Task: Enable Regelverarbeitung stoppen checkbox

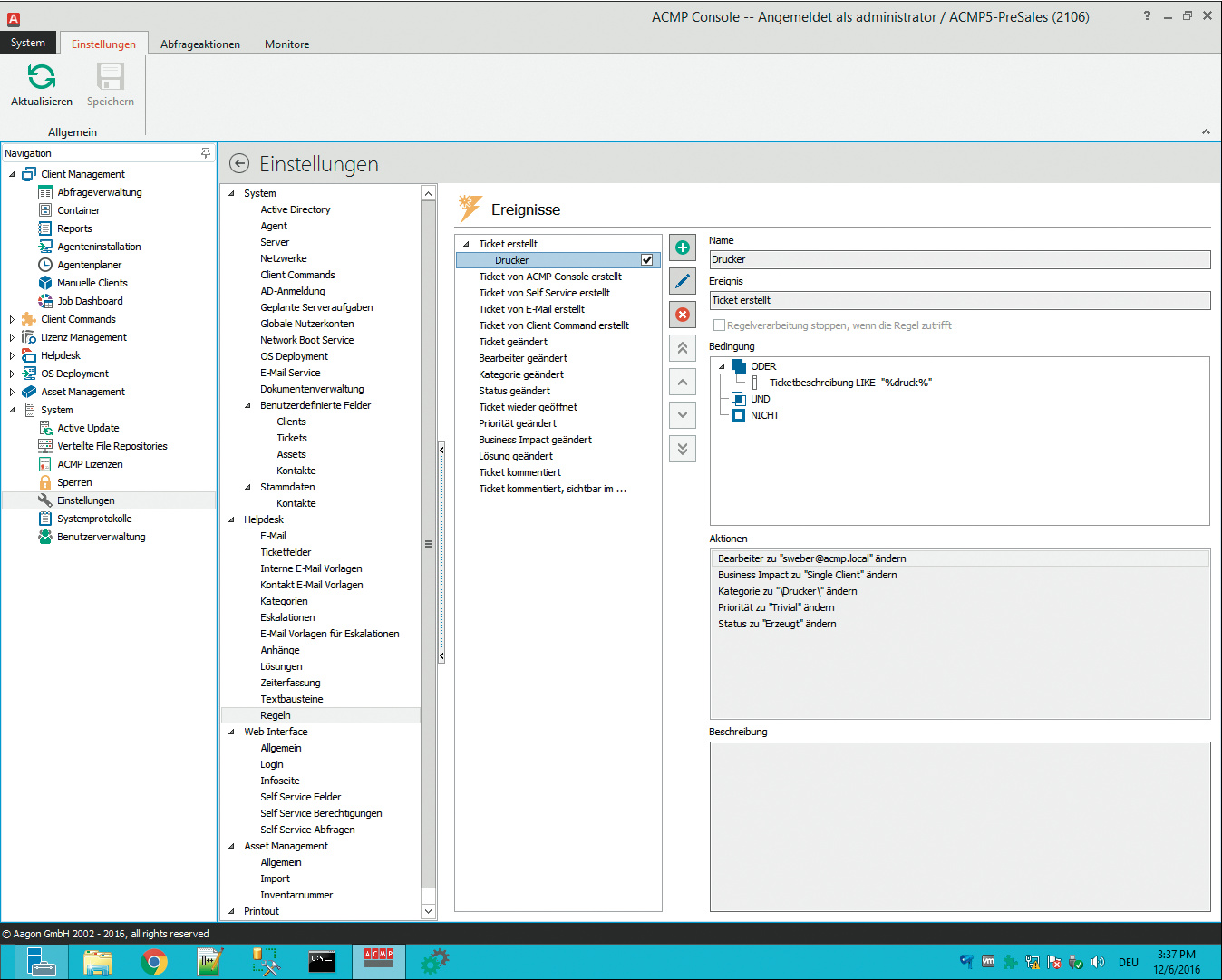Action: pyautogui.click(x=719, y=325)
